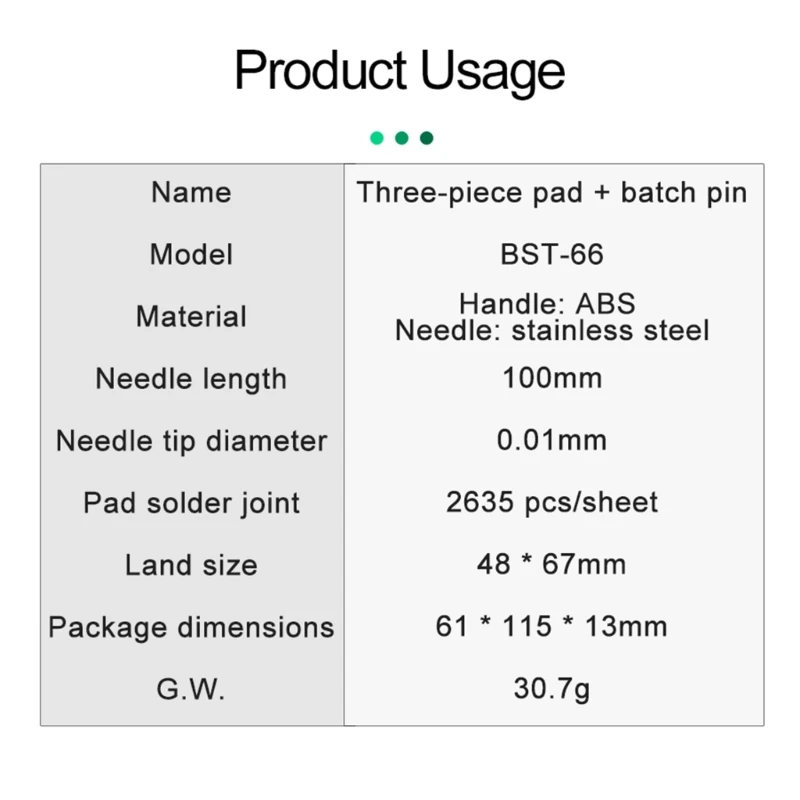Click the BST-66 model value
This screenshot has width=800, height=800.
pyautogui.click(x=552, y=254)
